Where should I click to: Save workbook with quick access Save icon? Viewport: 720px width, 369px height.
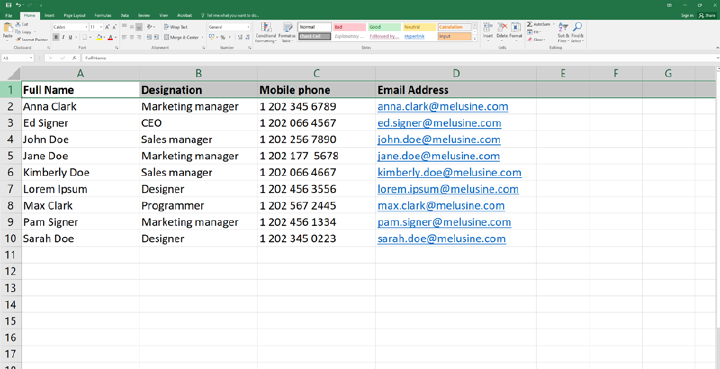coord(9,5)
